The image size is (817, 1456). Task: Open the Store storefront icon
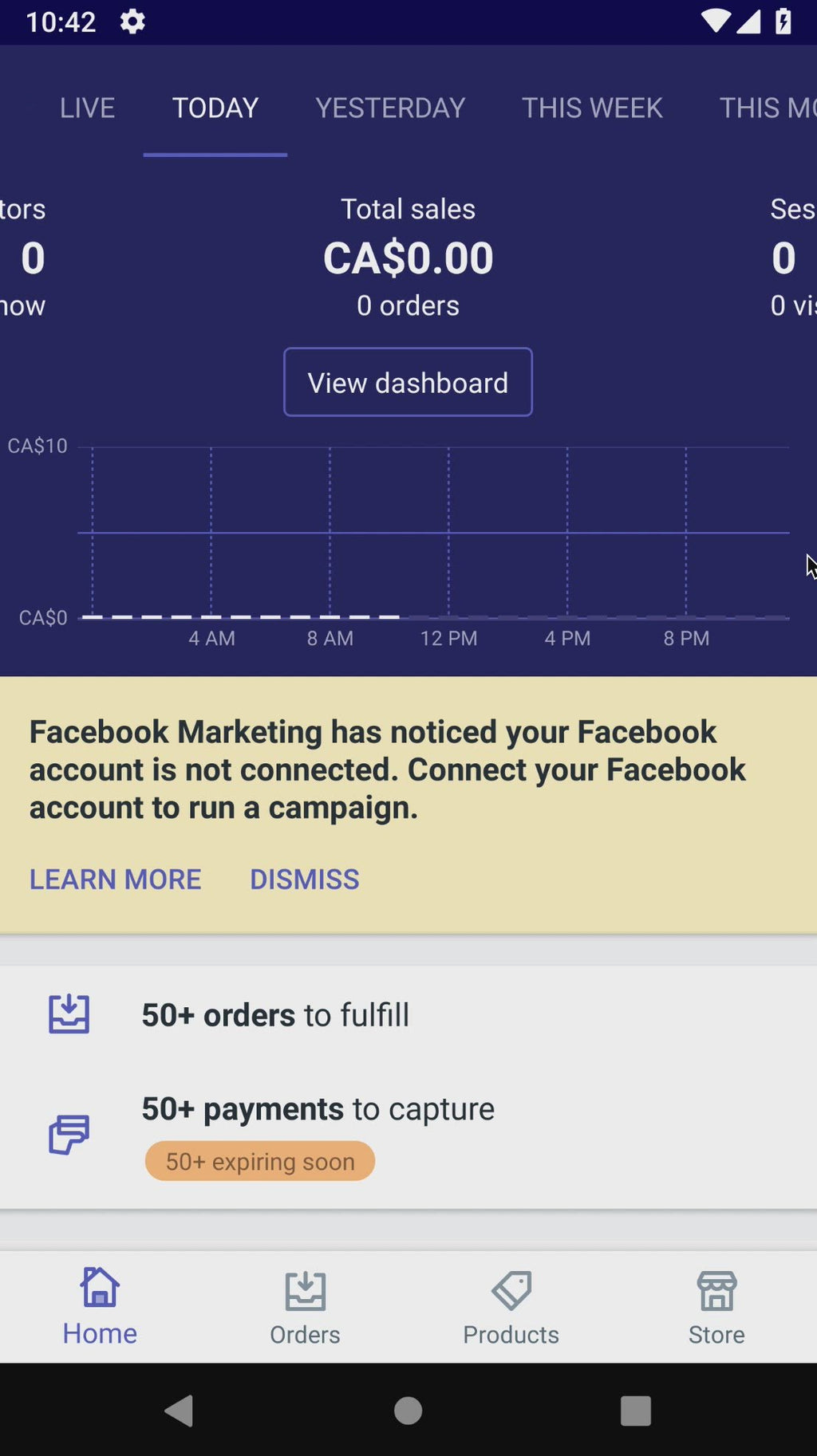coord(716,1291)
